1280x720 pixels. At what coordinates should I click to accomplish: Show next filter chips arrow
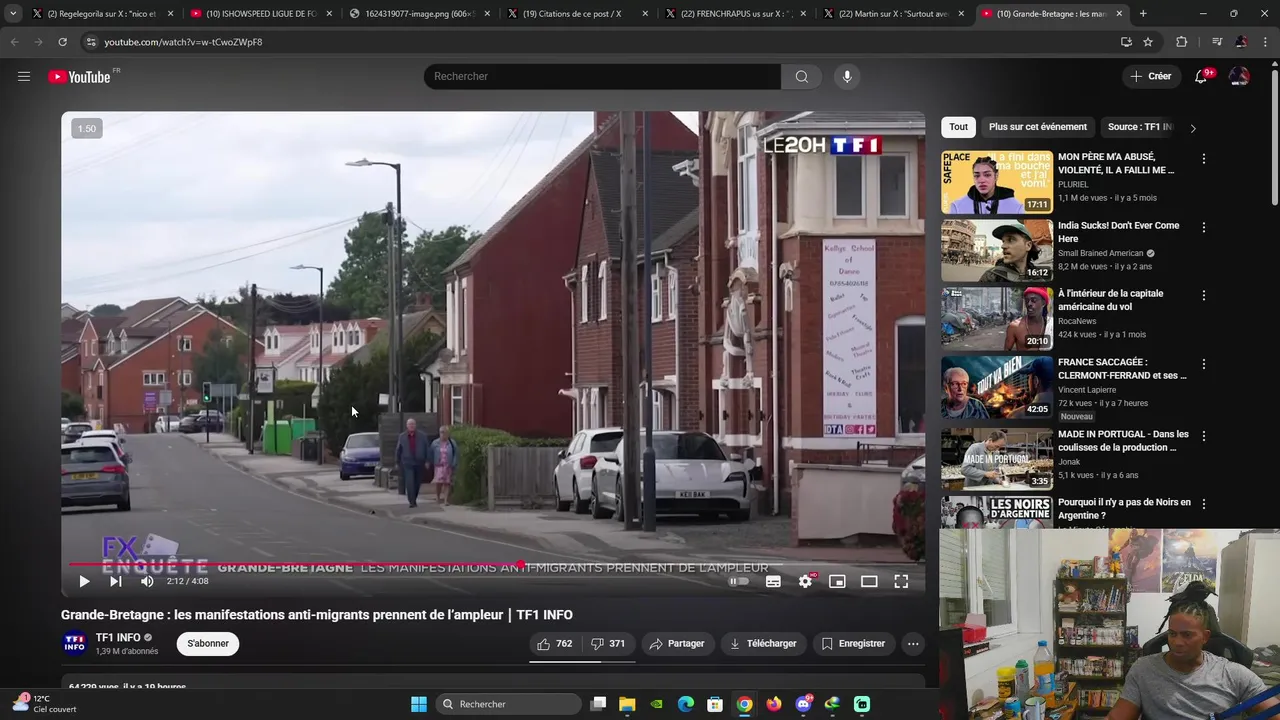[x=1192, y=128]
